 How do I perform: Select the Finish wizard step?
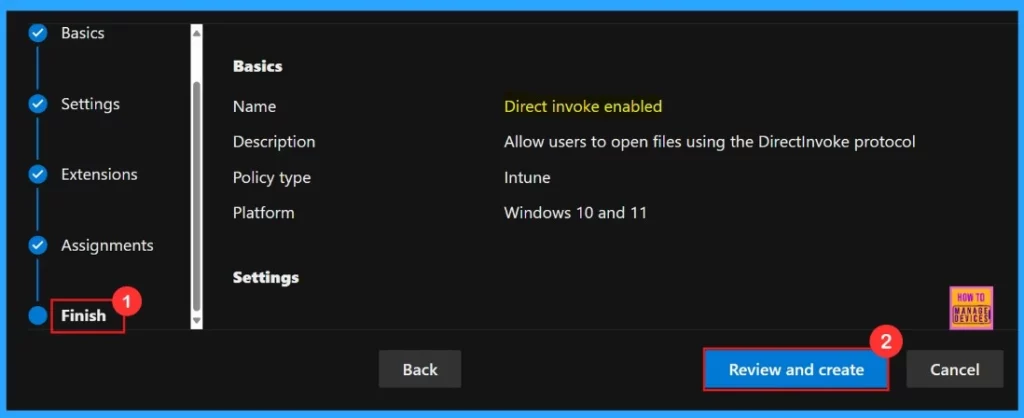tap(84, 315)
